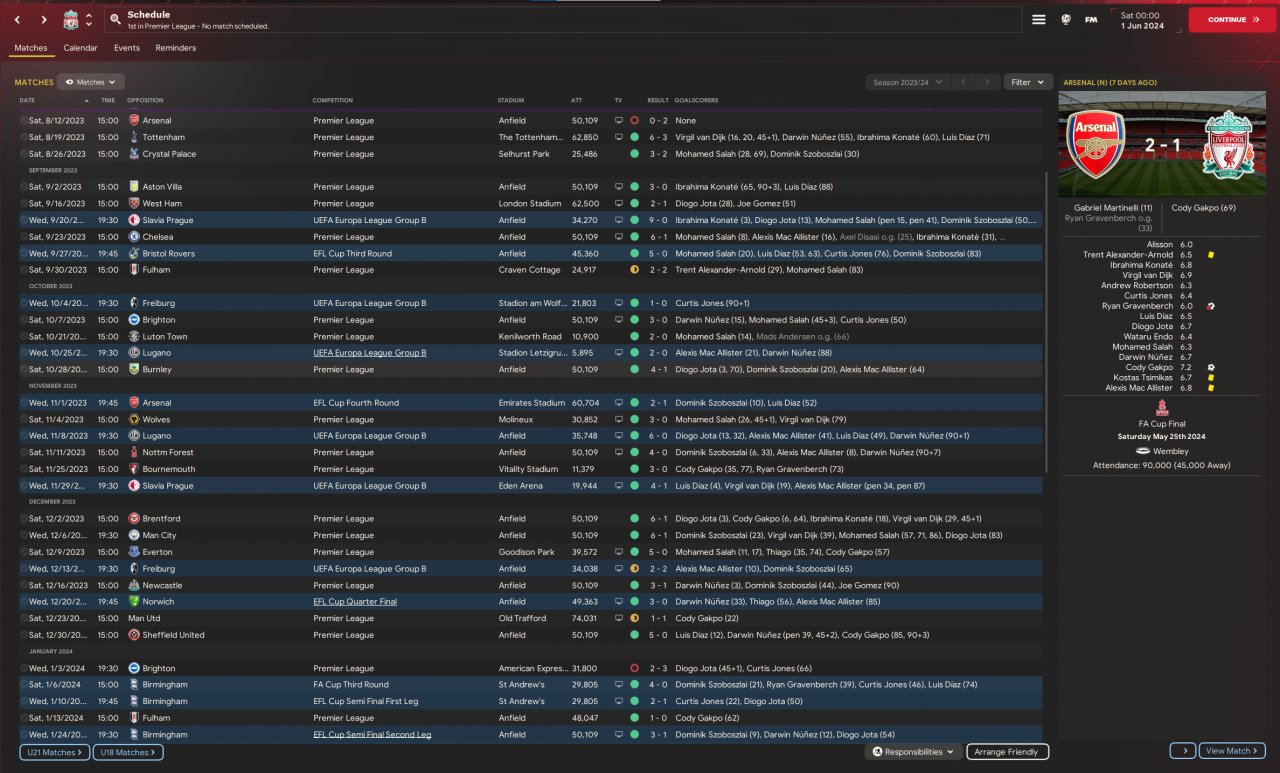
Task: Open EFL Cup Quarter Final link
Action: pyautogui.click(x=355, y=602)
